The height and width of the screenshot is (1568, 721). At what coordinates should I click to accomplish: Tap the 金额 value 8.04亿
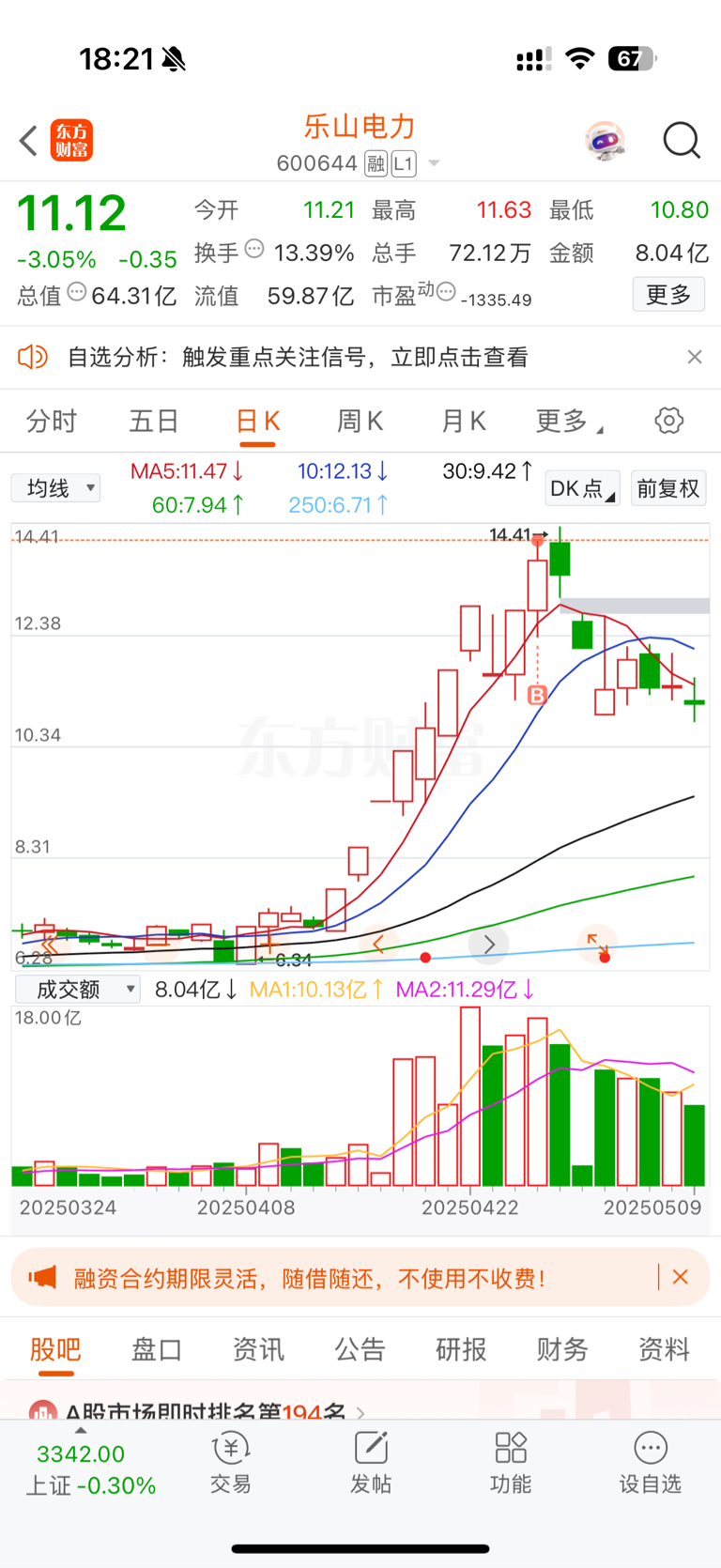[x=671, y=253]
